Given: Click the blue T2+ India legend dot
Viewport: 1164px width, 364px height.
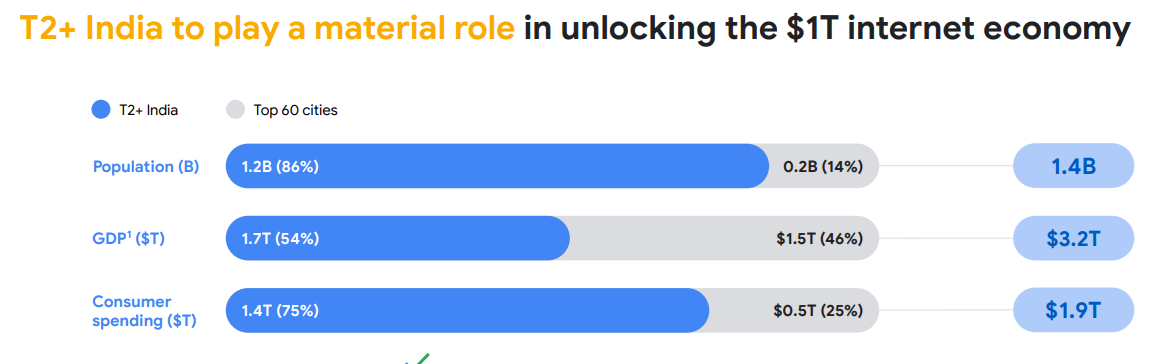Looking at the screenshot, I should 101,110.
